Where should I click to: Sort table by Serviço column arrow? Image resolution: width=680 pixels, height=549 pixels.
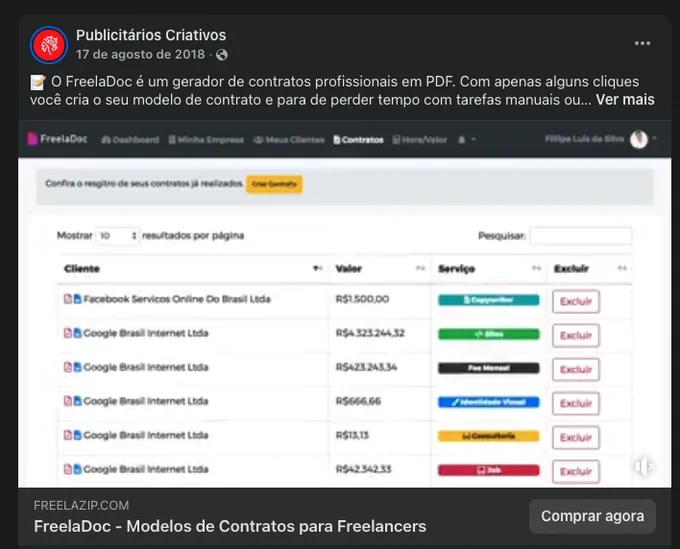coord(536,268)
